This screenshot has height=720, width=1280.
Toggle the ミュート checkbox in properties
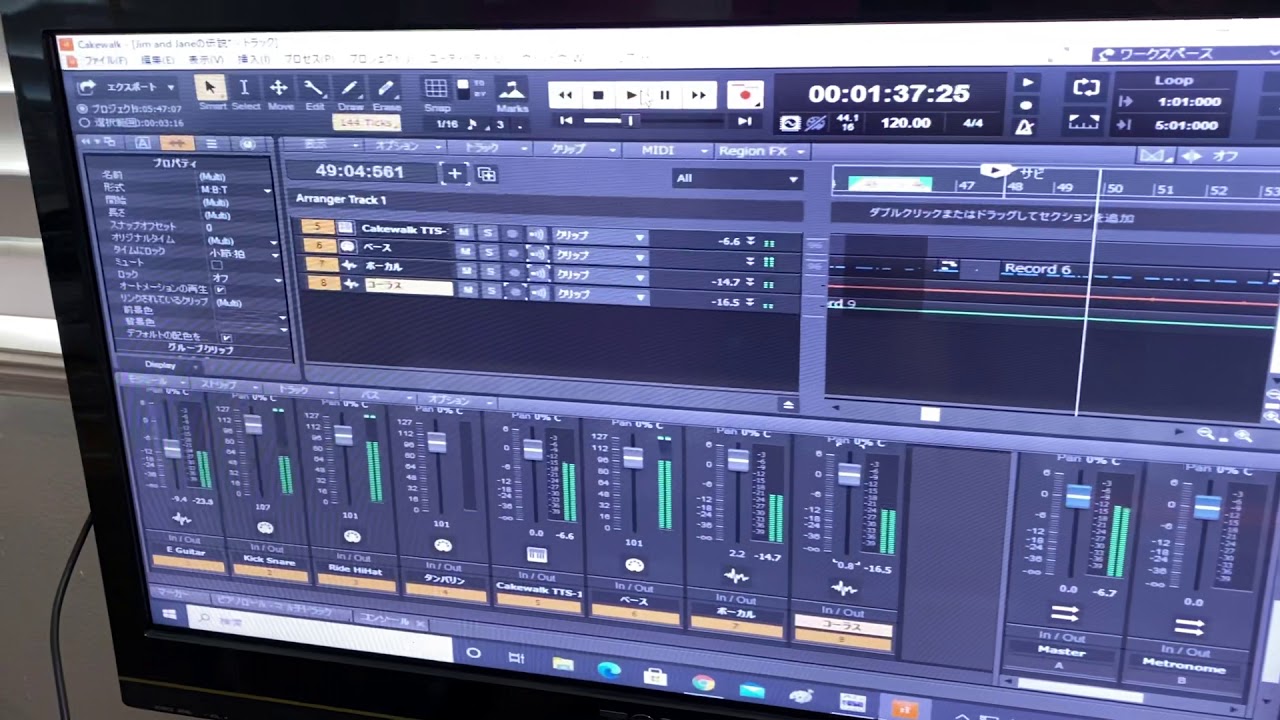click(x=217, y=264)
